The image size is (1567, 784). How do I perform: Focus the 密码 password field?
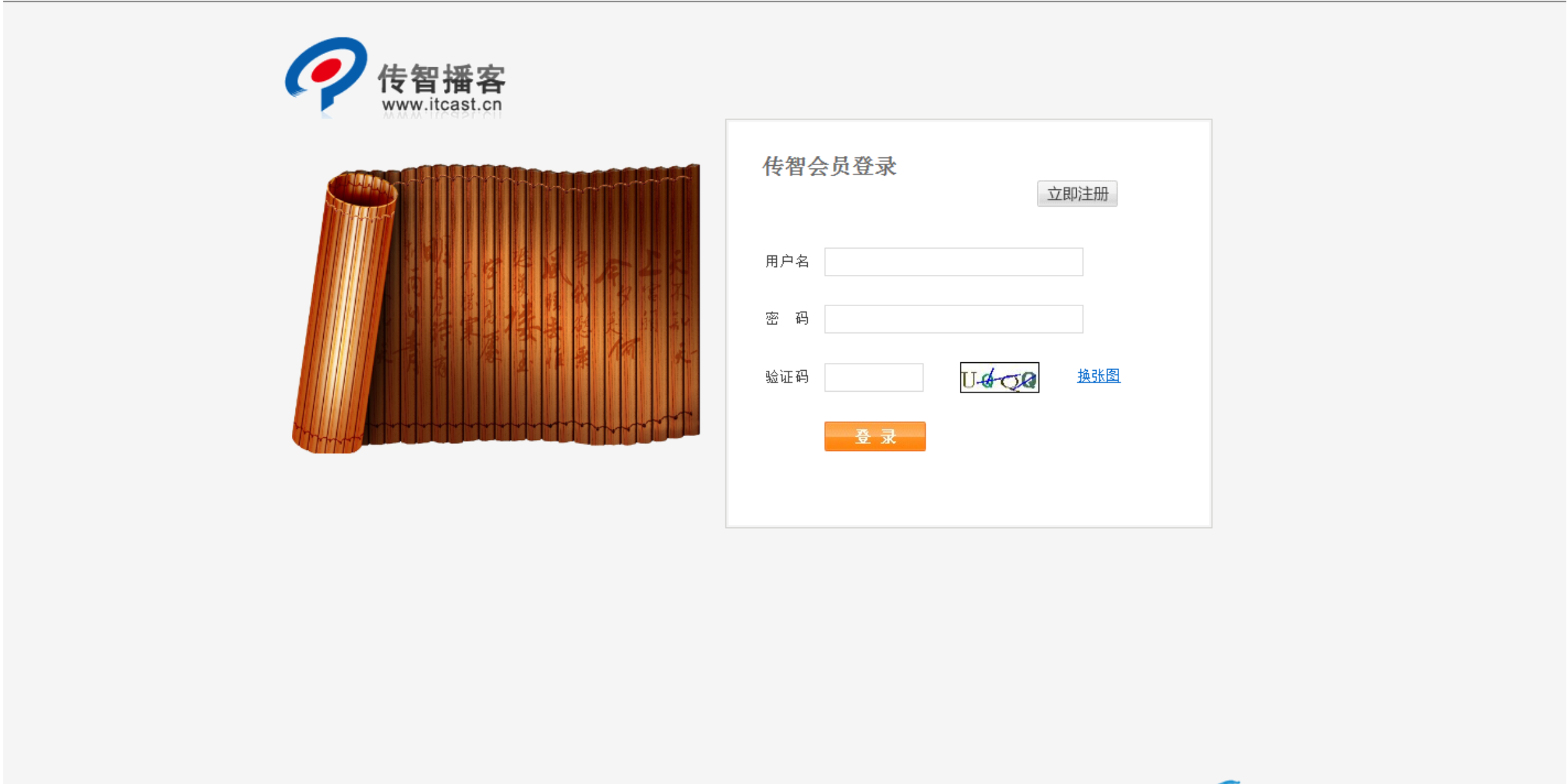[953, 319]
